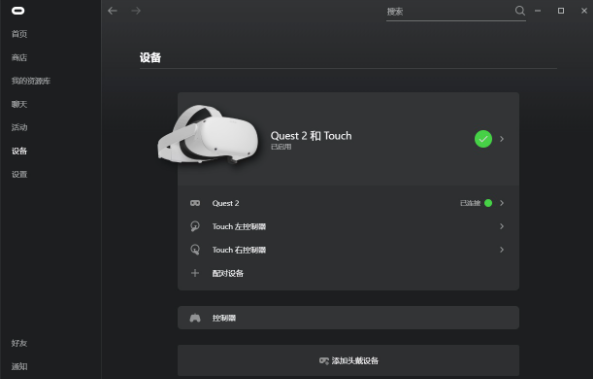Click the Quest 2 row label
Viewport: 593px width, 379px height.
pos(225,203)
